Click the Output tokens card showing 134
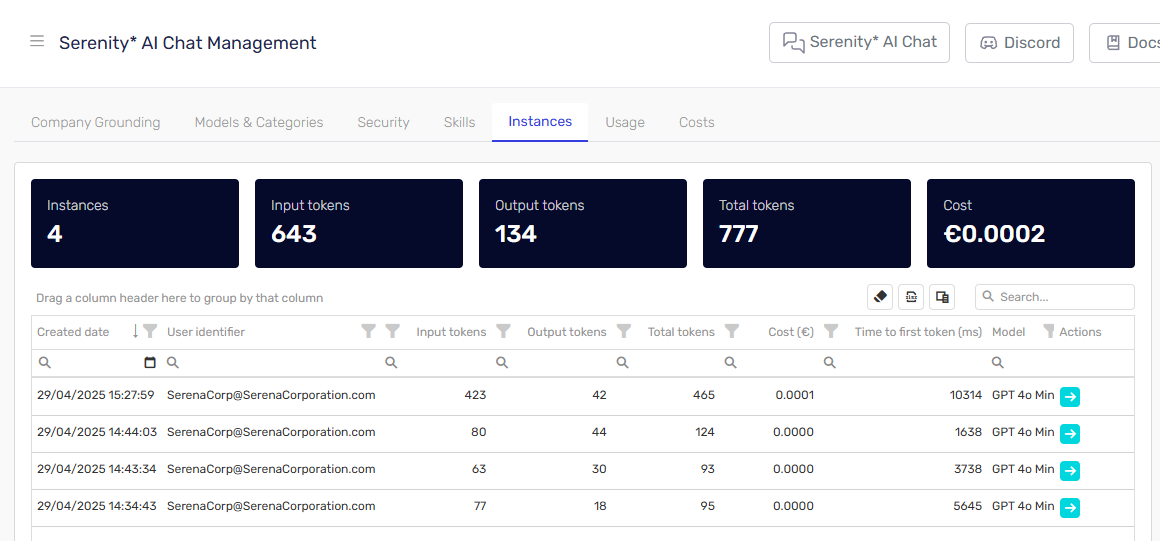The width and height of the screenshot is (1160, 541). pyautogui.click(x=583, y=224)
